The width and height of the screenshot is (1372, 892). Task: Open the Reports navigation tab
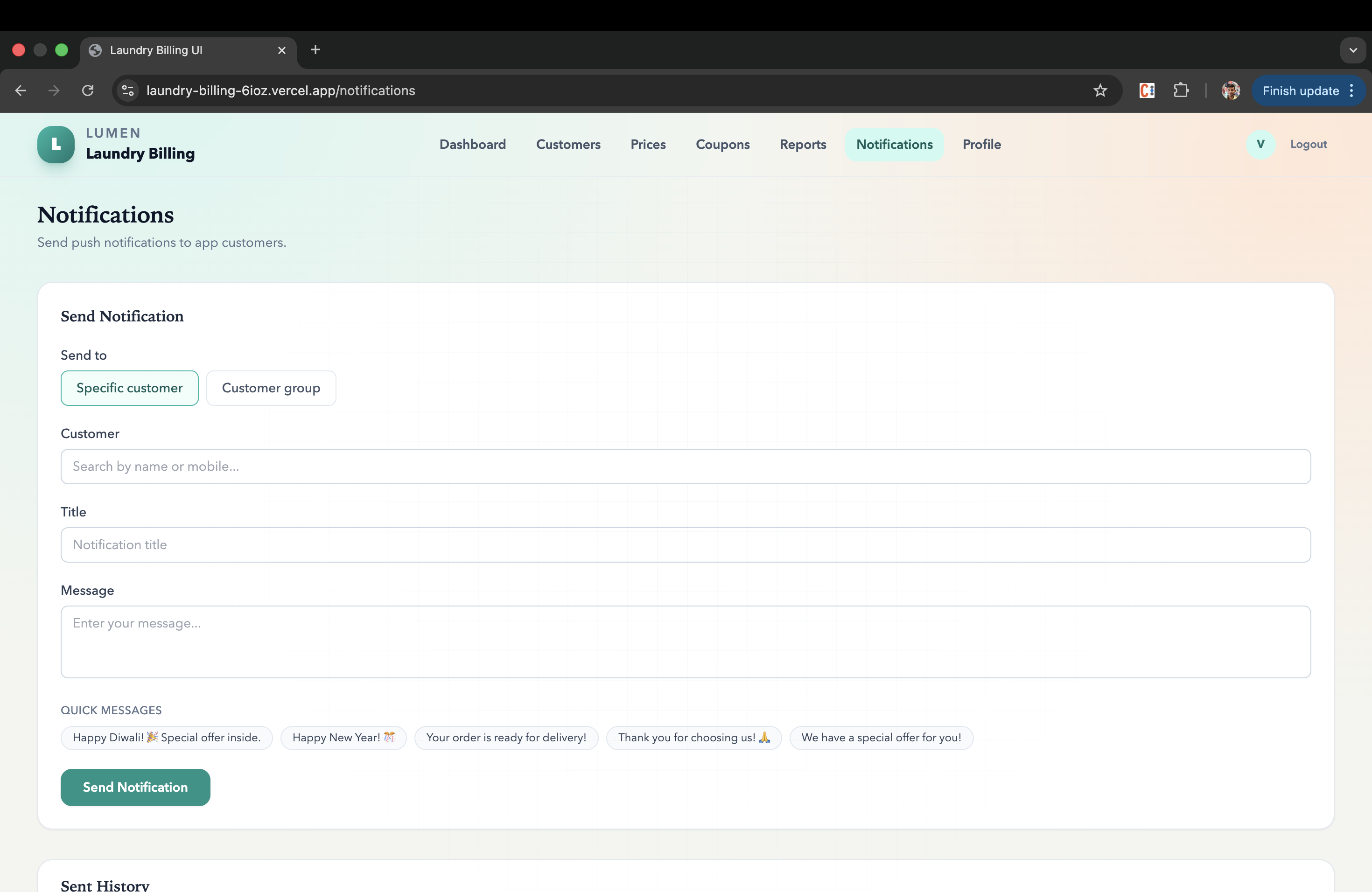point(803,144)
